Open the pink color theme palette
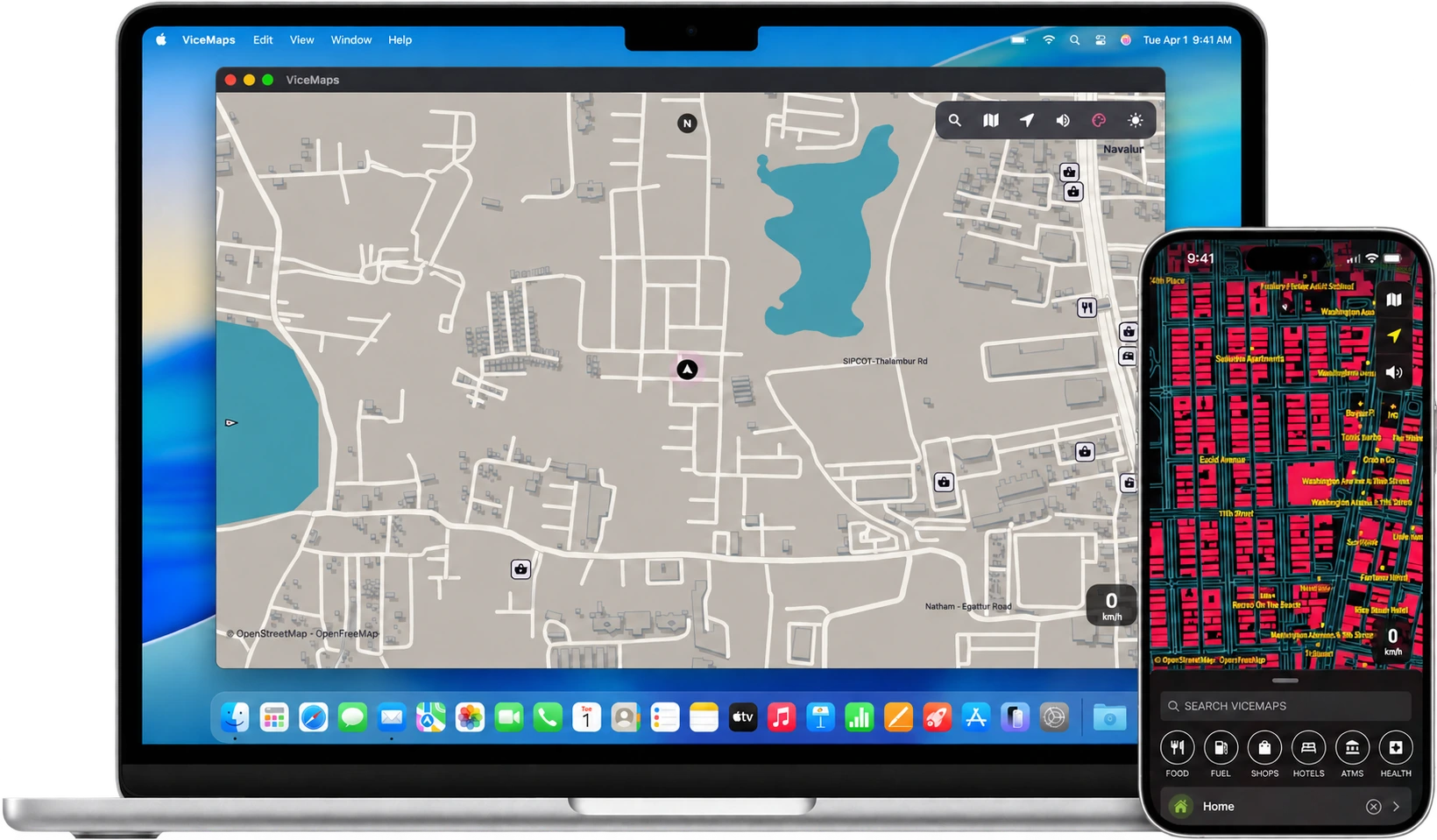 1099,121
